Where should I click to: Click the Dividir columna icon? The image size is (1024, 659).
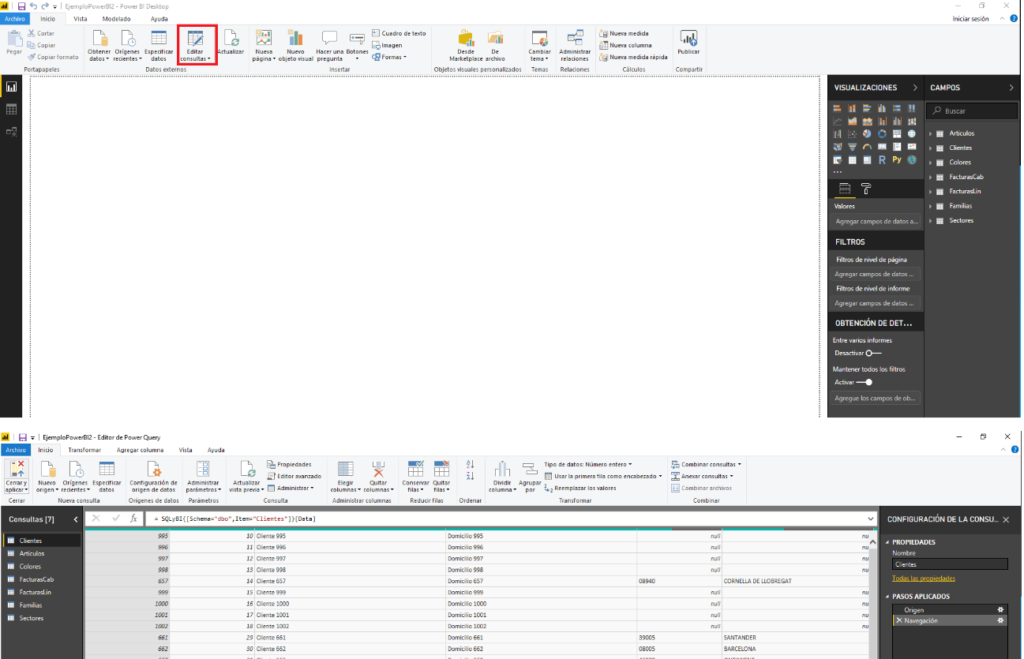pos(502,473)
